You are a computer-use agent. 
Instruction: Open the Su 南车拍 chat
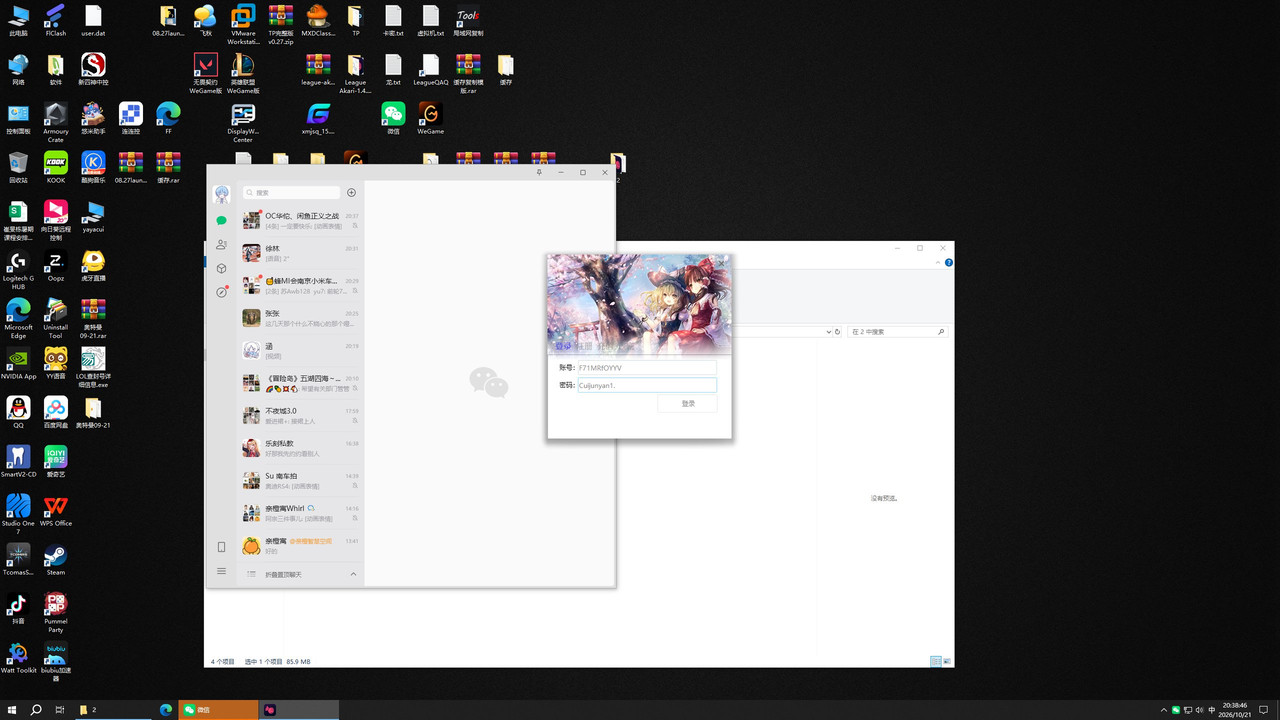coord(300,480)
